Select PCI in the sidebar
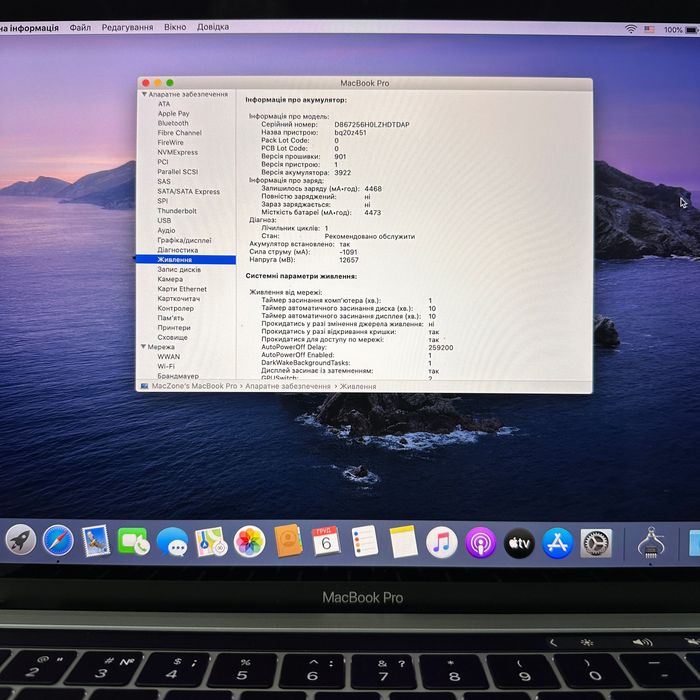This screenshot has height=700, width=700. coord(162,162)
